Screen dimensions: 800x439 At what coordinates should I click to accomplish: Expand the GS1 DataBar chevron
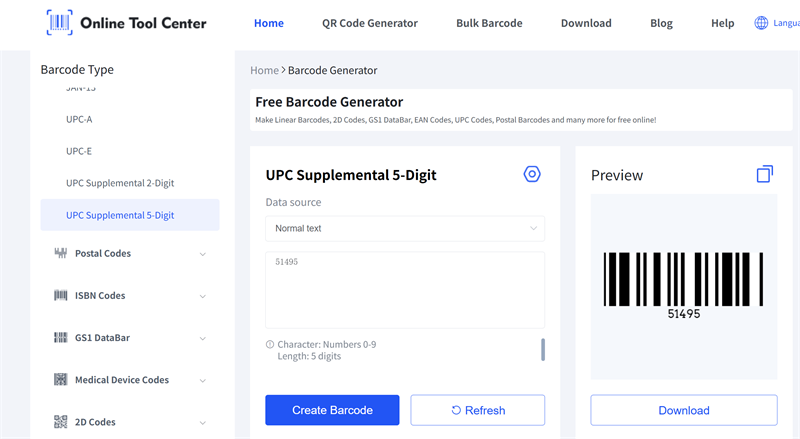coord(203,338)
